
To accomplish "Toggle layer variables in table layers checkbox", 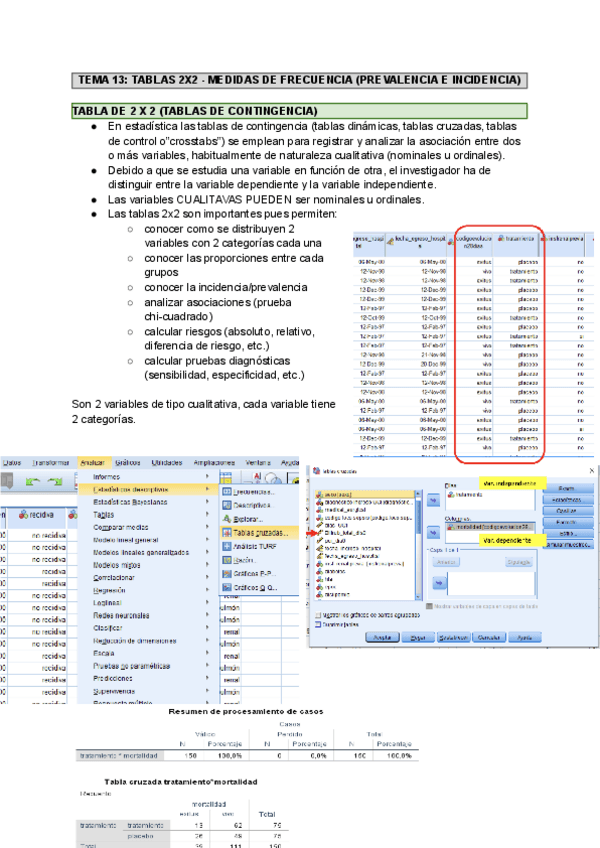I will point(429,607).
